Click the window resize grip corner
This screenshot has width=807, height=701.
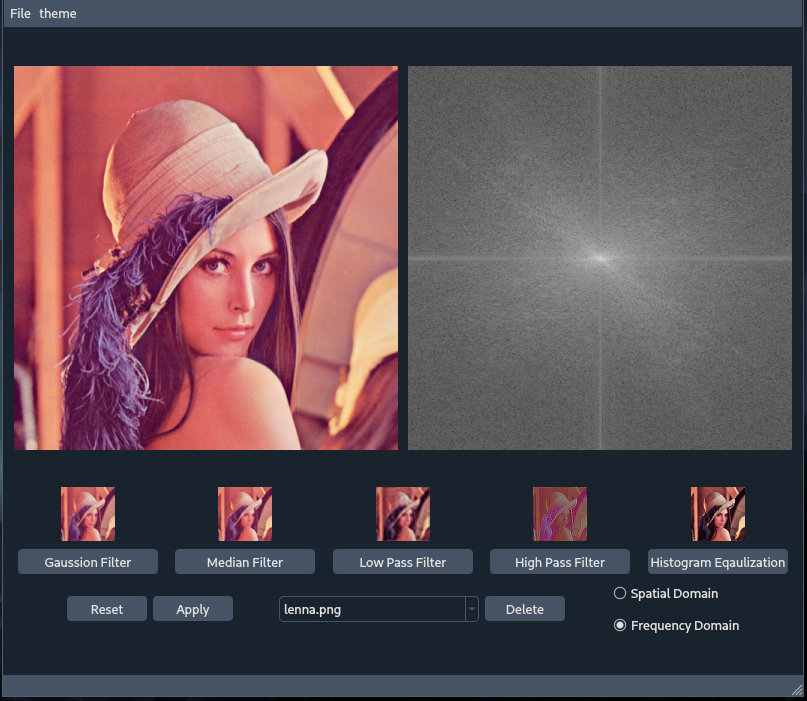tap(797, 690)
